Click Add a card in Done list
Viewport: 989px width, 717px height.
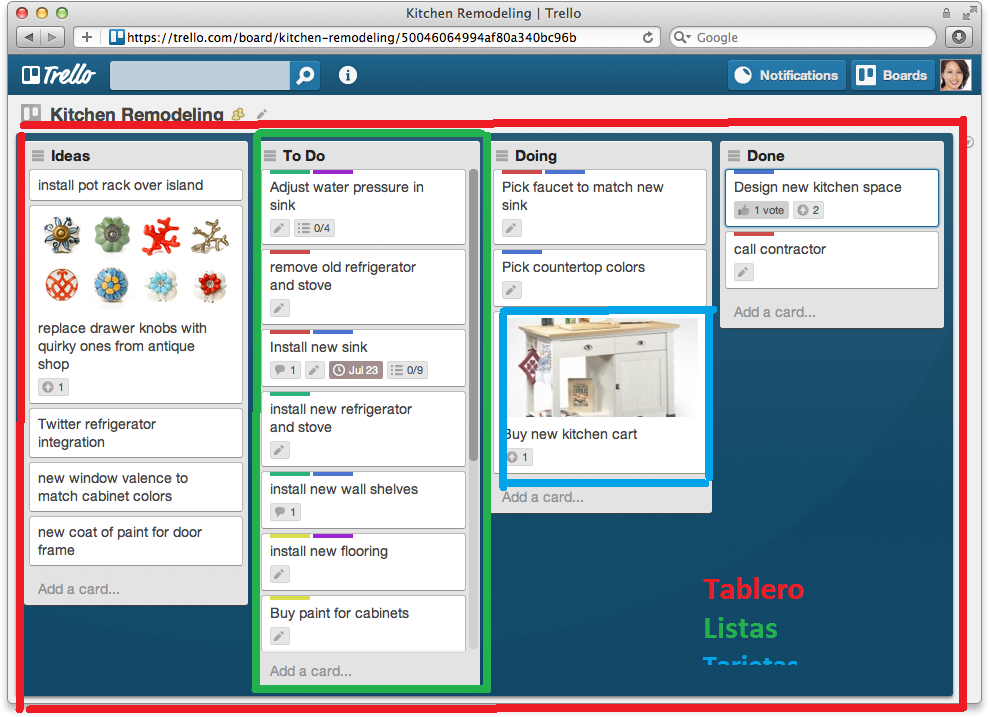click(x=775, y=312)
